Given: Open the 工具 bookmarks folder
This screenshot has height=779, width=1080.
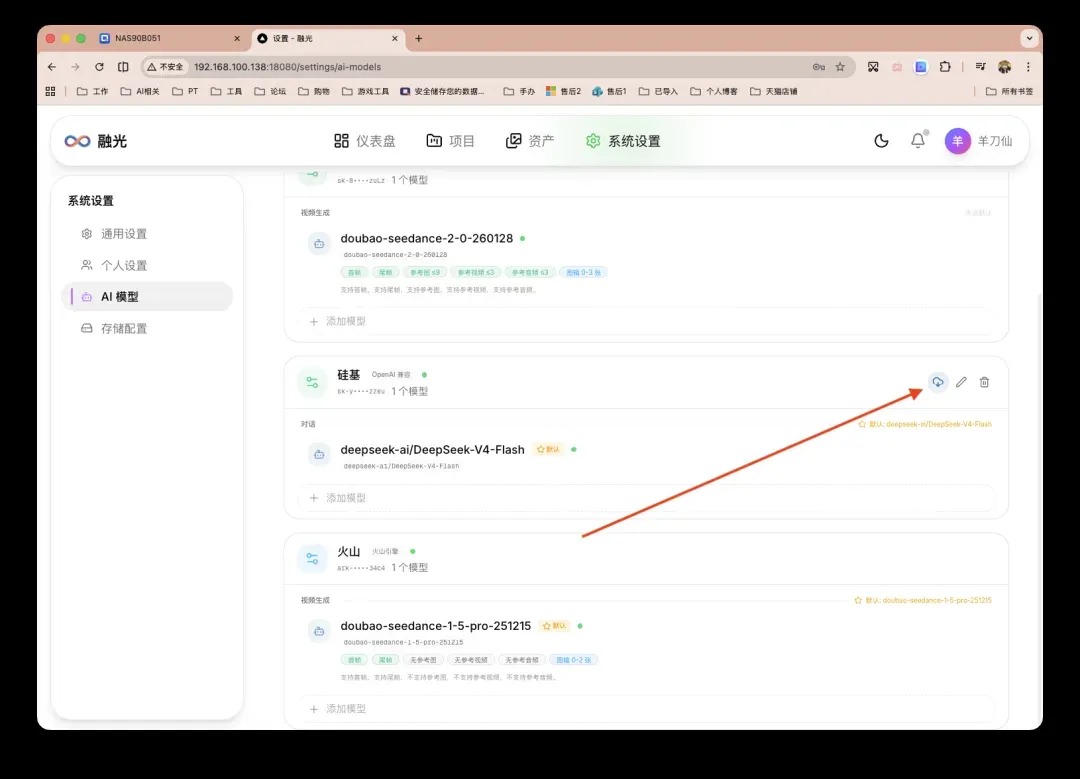Looking at the screenshot, I should coord(227,91).
